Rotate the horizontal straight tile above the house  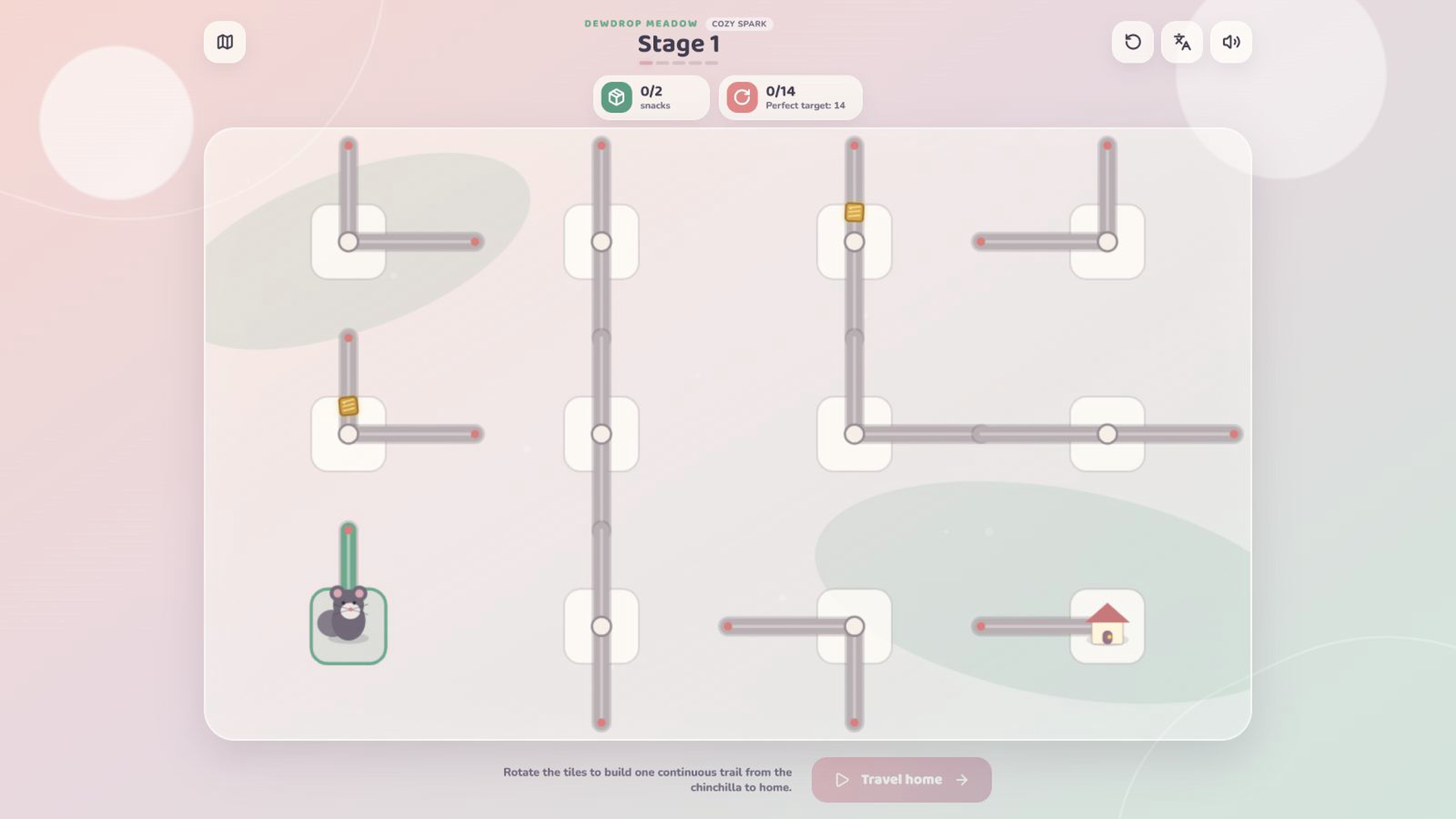point(1107,435)
